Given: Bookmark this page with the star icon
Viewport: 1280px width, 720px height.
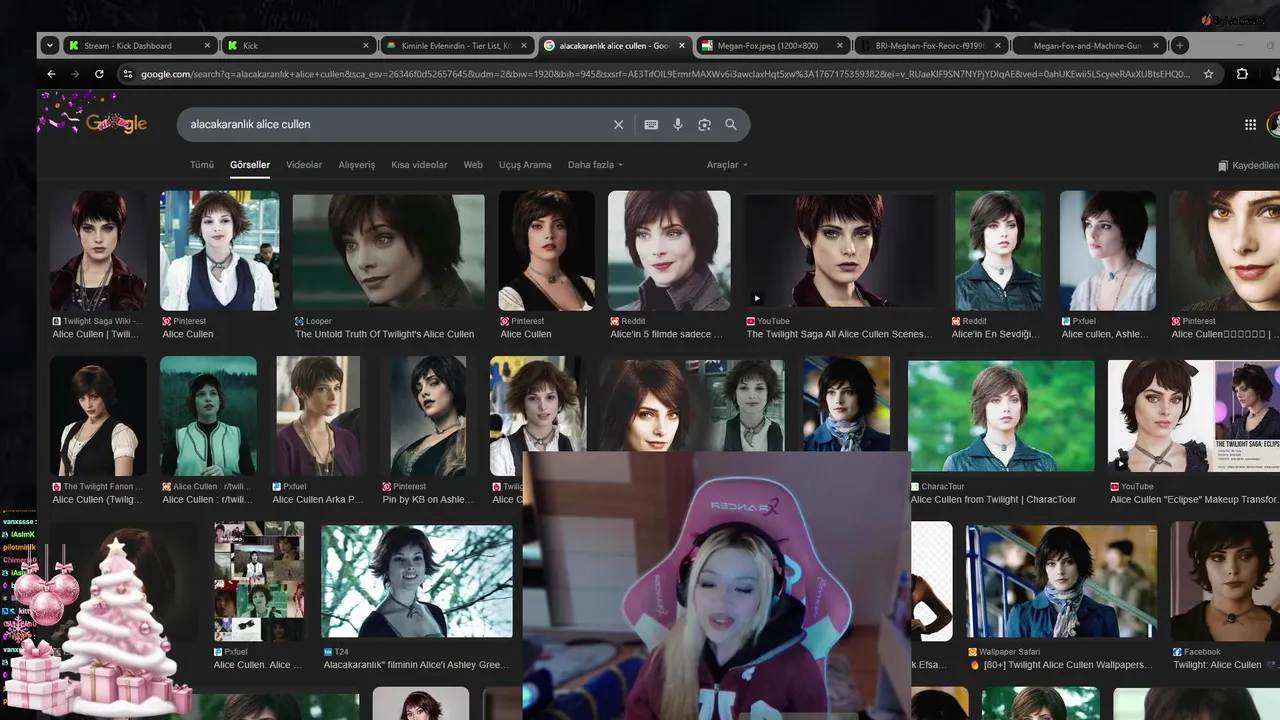Looking at the screenshot, I should pyautogui.click(x=1208, y=74).
